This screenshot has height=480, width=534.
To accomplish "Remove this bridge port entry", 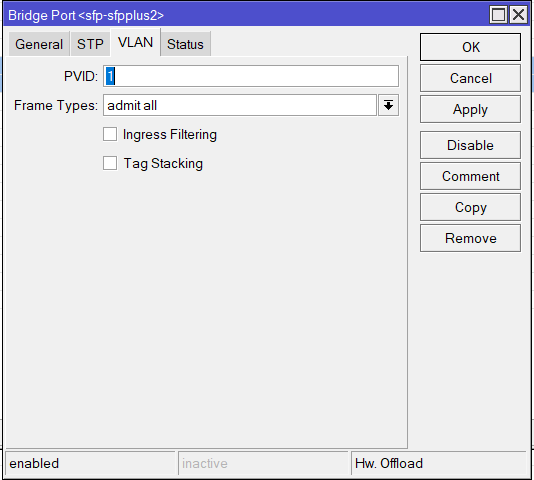I will point(470,238).
